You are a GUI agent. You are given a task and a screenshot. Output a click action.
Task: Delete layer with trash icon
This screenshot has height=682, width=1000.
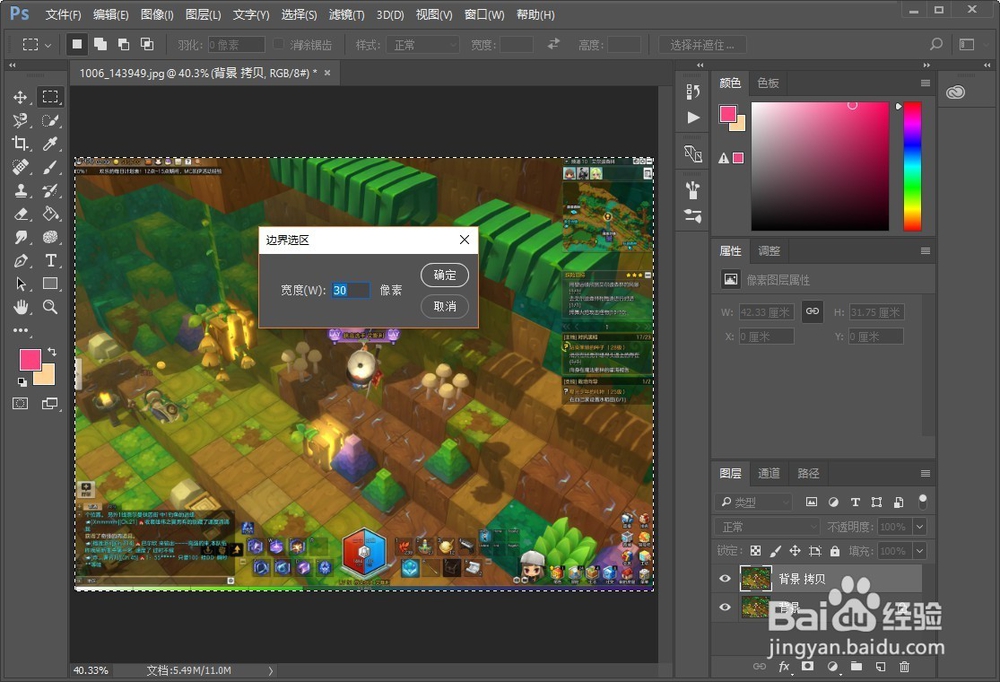(904, 667)
